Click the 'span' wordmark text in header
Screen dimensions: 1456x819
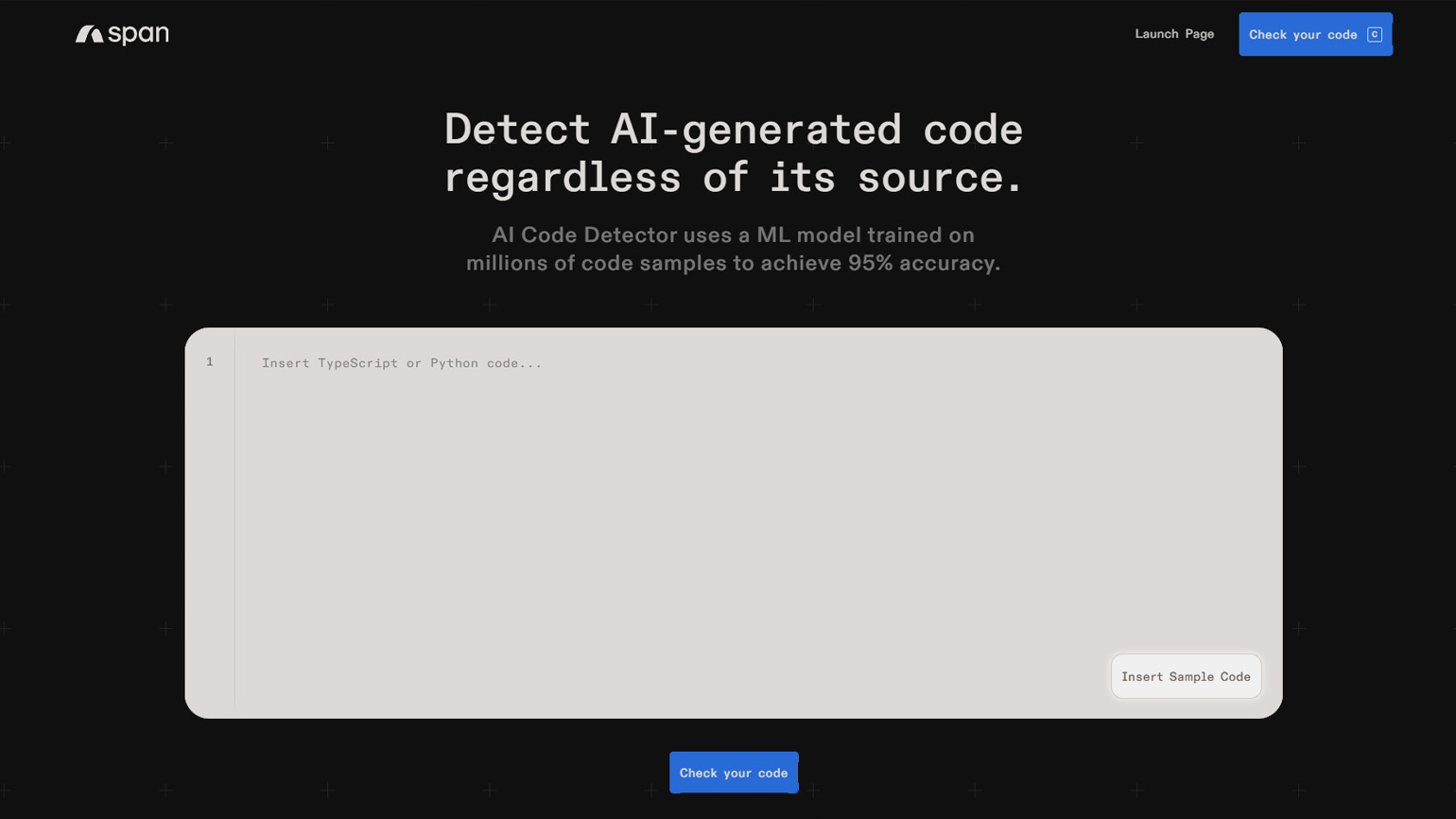point(138,35)
